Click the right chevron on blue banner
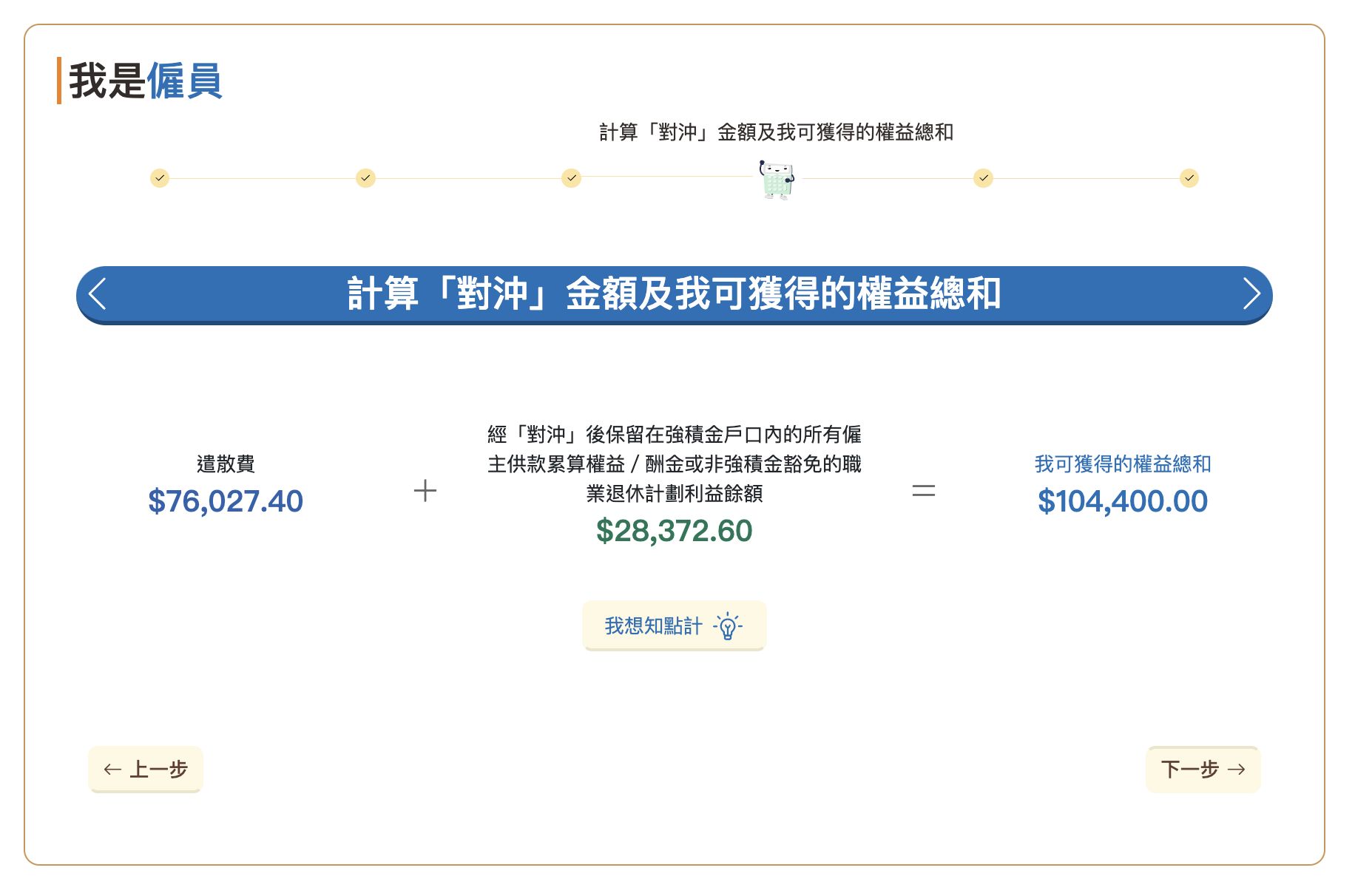1355x896 pixels. tap(1251, 293)
